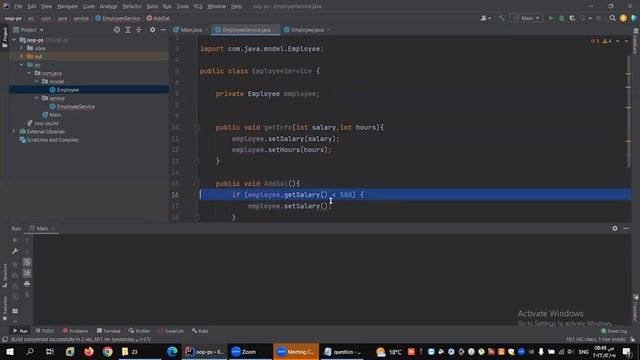Go to previous highlighted error arrow

[x=618, y=41]
